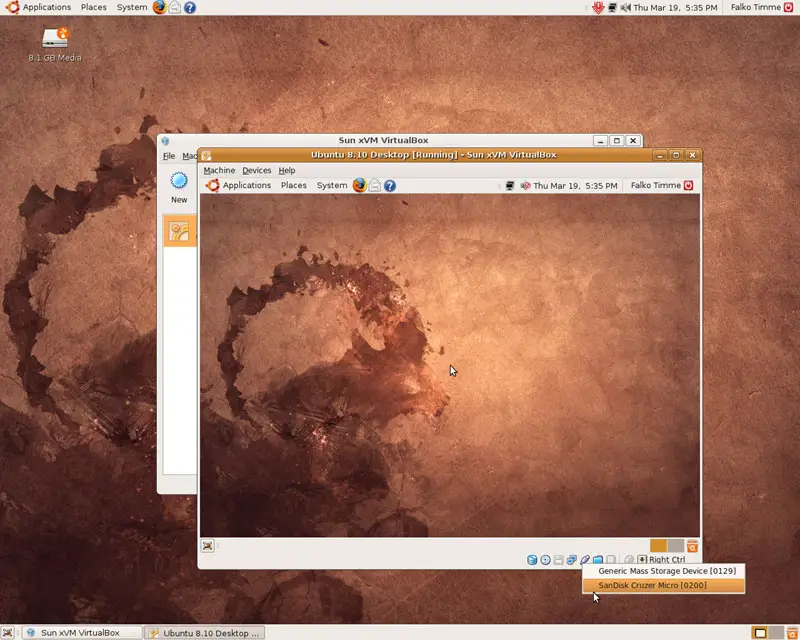Image resolution: width=800 pixels, height=640 pixels.
Task: Select the Ubuntu VM entry in manager list
Action: pyautogui.click(x=180, y=231)
